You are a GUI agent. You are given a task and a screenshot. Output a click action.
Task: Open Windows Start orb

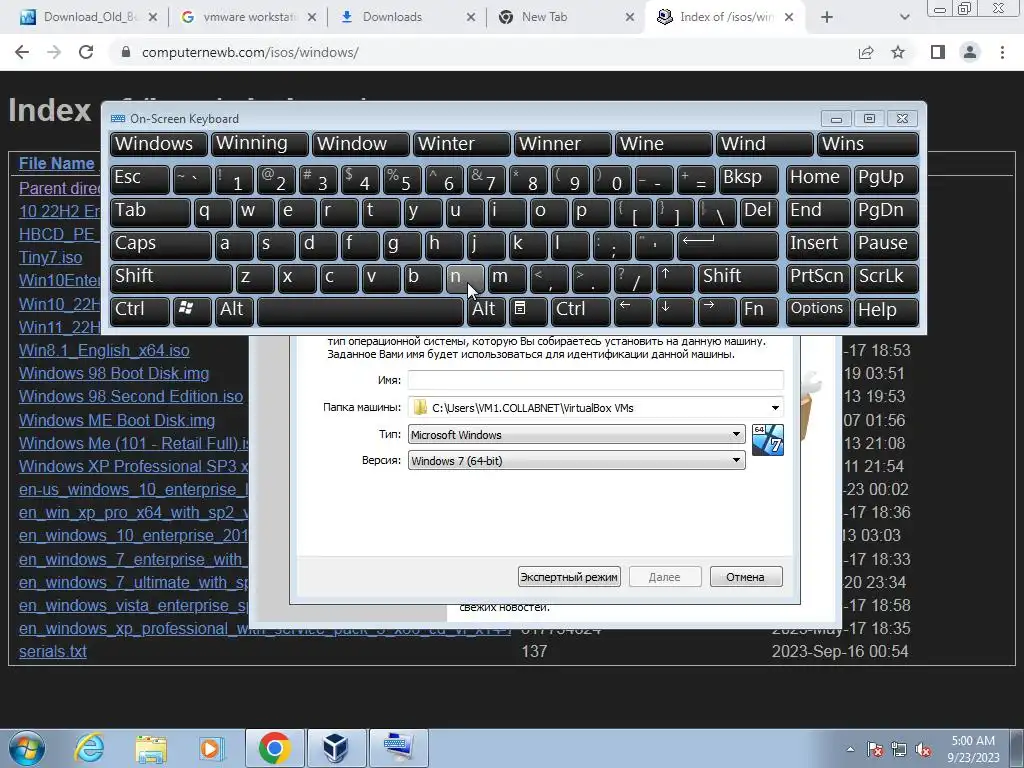point(27,748)
